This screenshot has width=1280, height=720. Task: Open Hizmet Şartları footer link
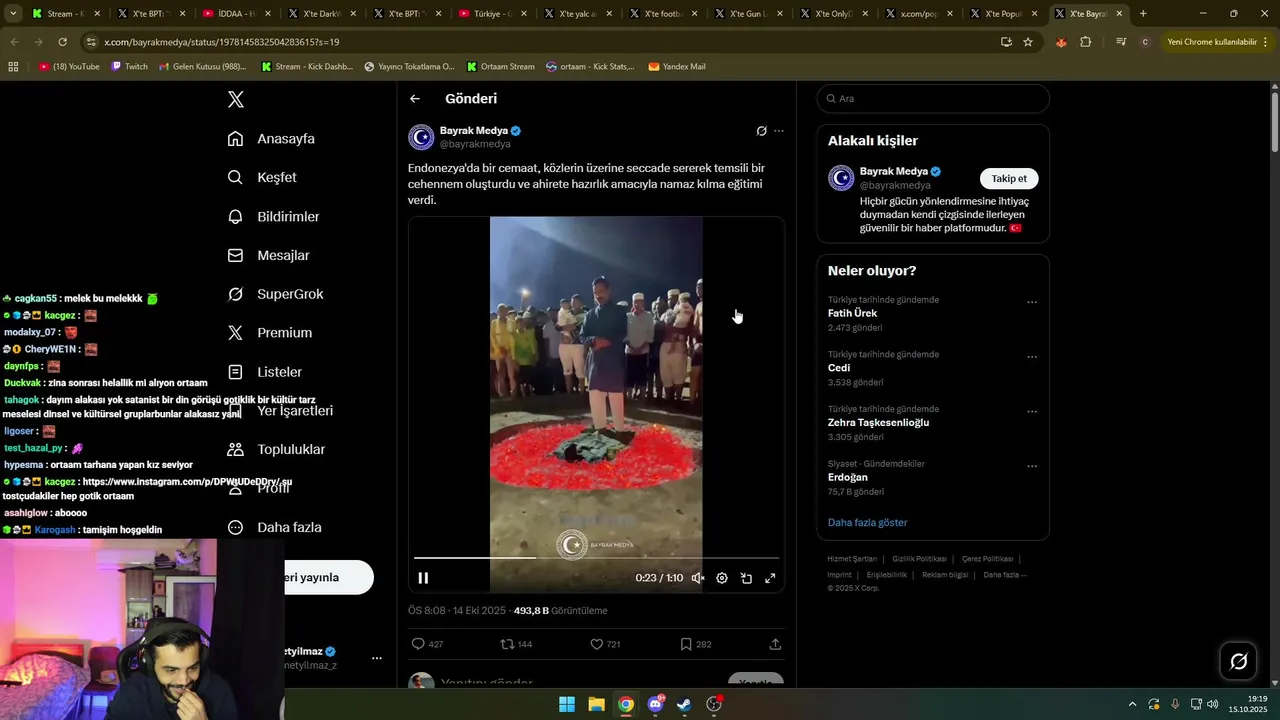coord(852,559)
